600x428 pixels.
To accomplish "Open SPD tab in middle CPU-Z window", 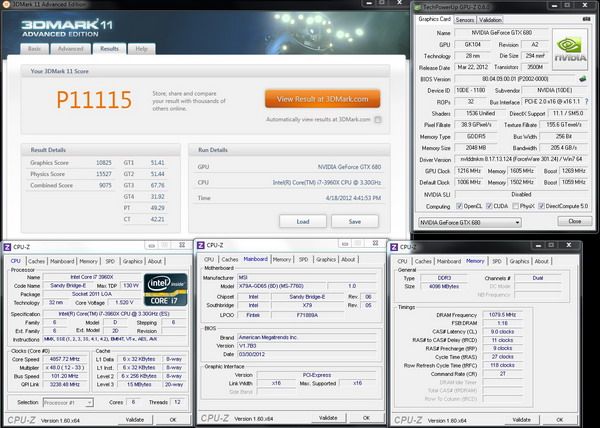I will [303, 259].
